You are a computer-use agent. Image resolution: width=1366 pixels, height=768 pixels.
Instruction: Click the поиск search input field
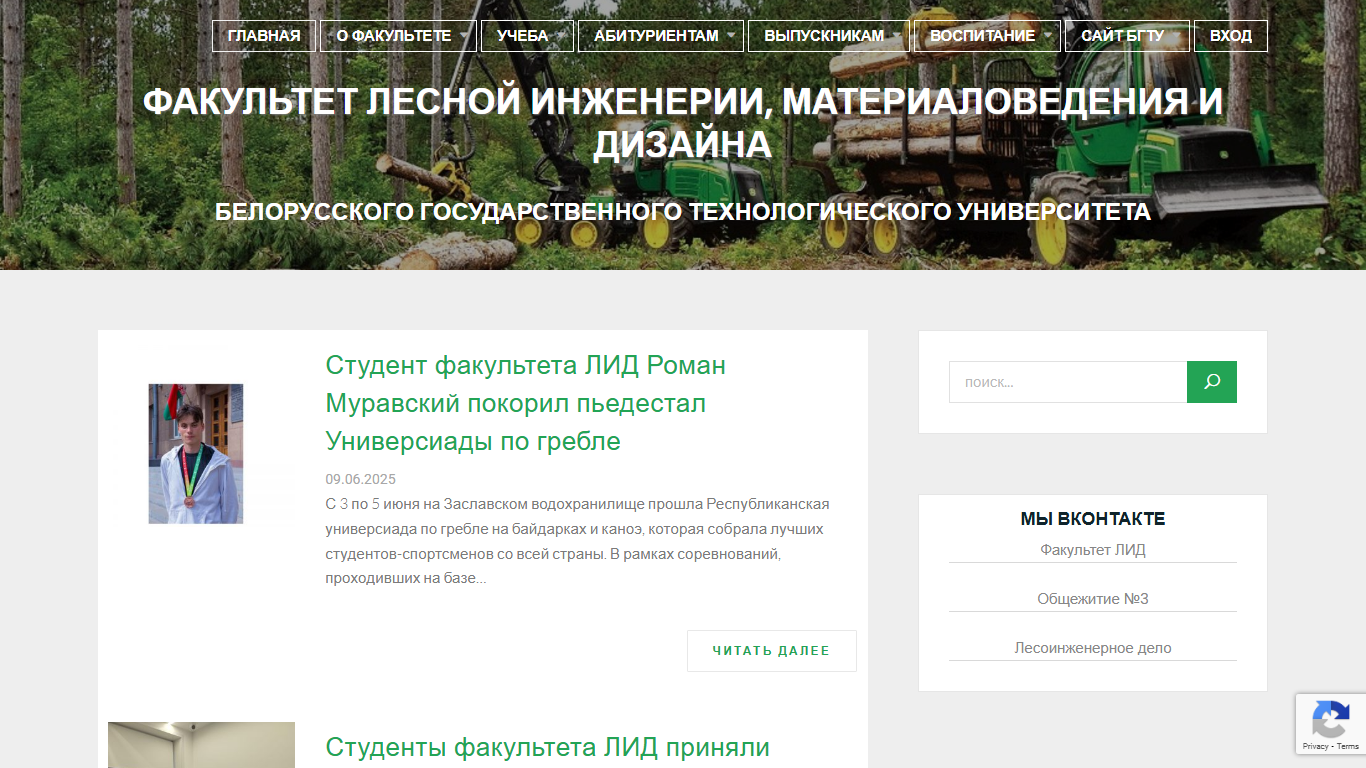coord(1068,382)
